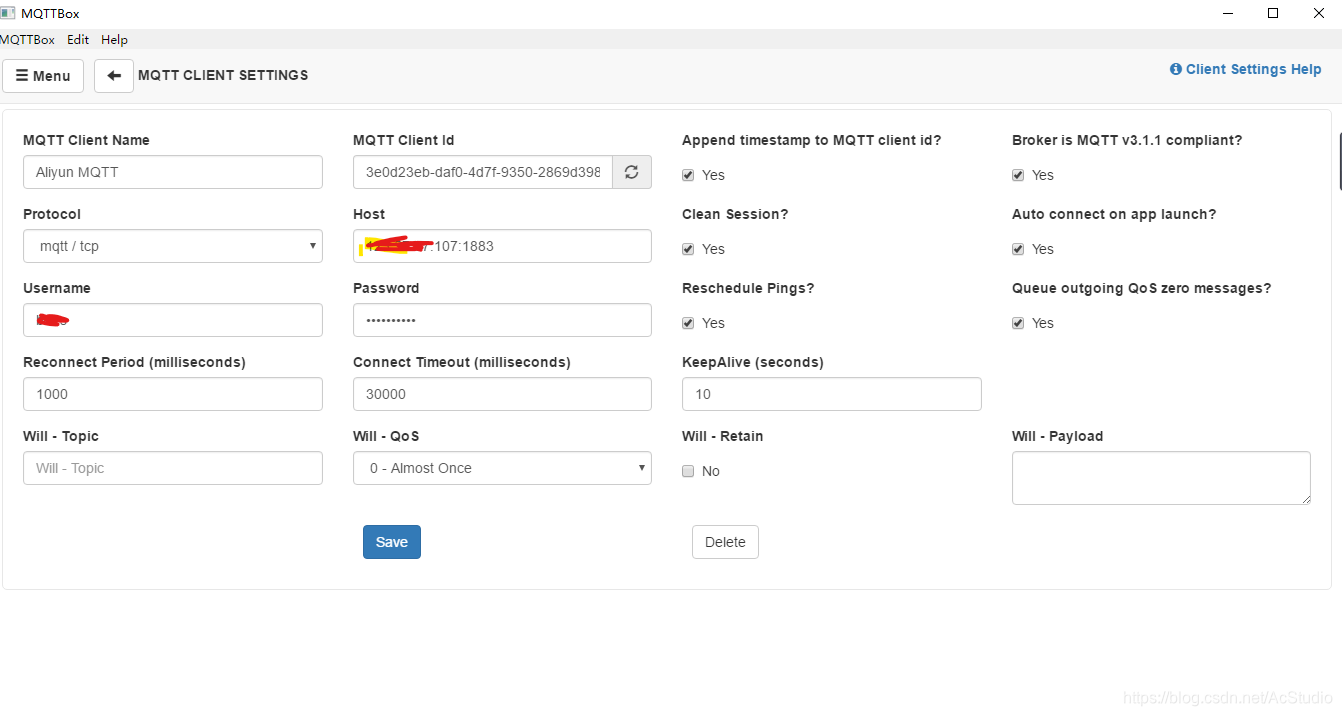This screenshot has width=1342, height=716.
Task: Click the Host input field
Action: 502,246
